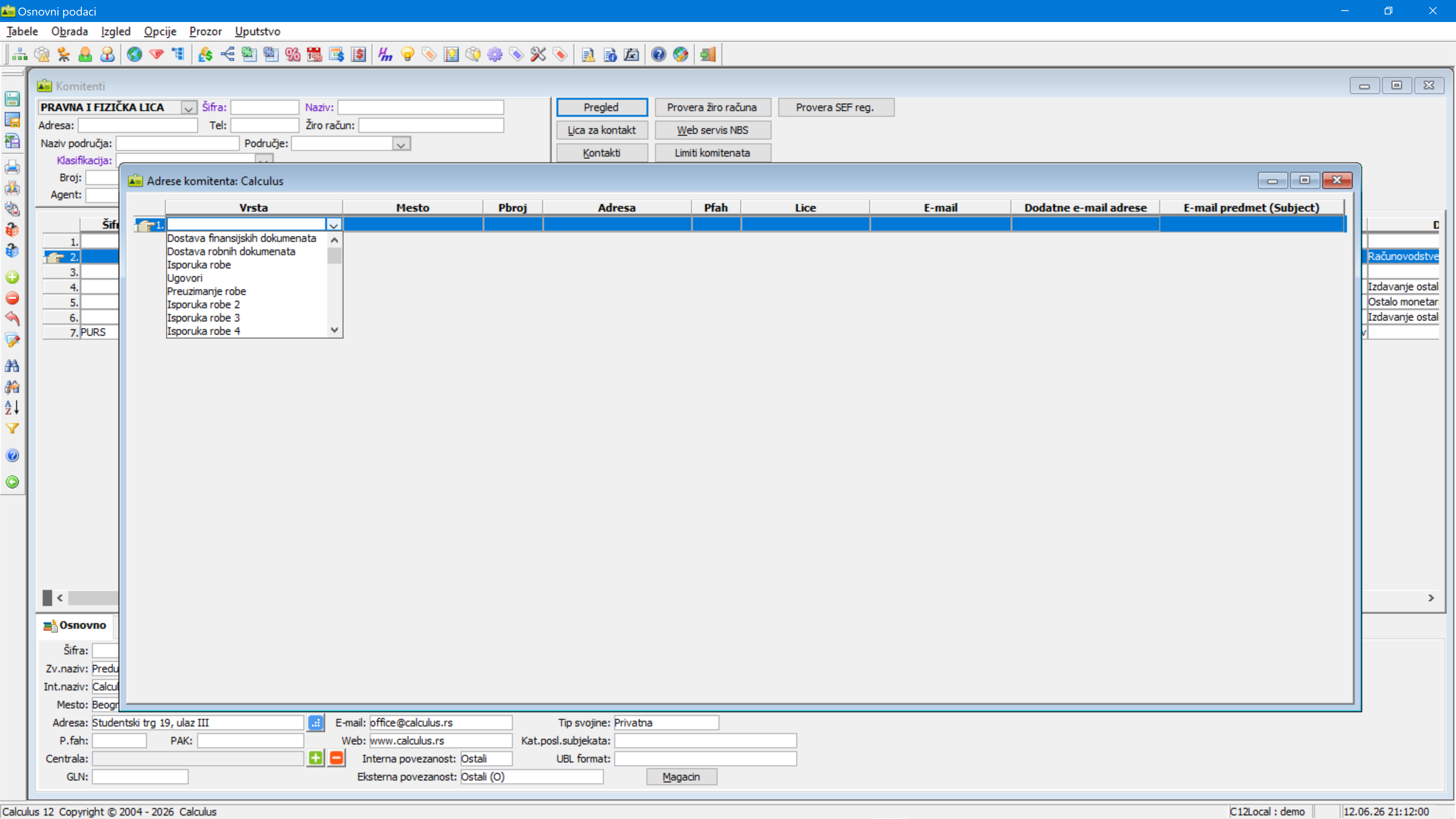1456x819 pixels.
Task: Expand the Područje combo box
Action: (401, 144)
